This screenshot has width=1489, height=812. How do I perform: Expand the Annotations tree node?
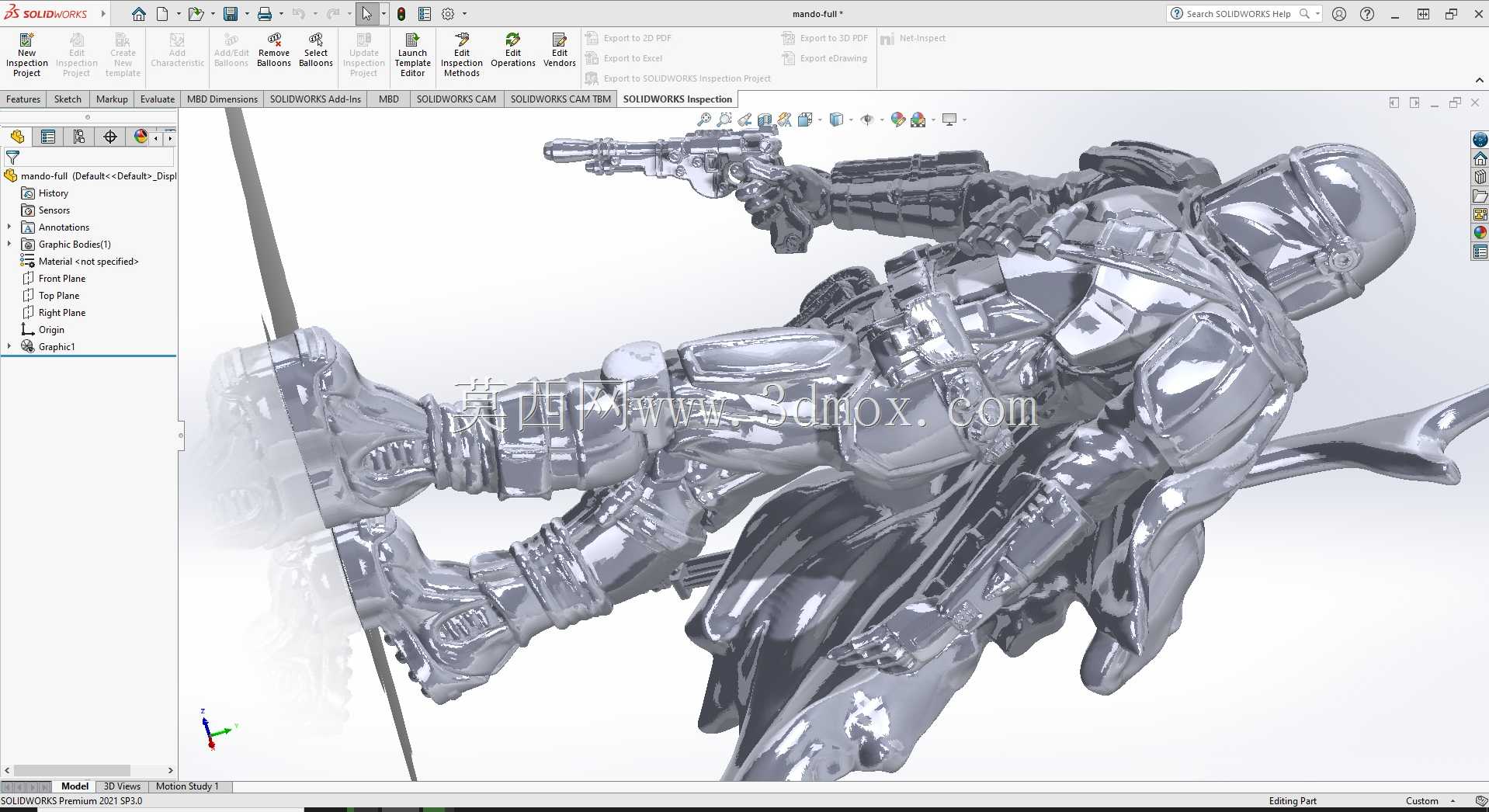[x=9, y=227]
